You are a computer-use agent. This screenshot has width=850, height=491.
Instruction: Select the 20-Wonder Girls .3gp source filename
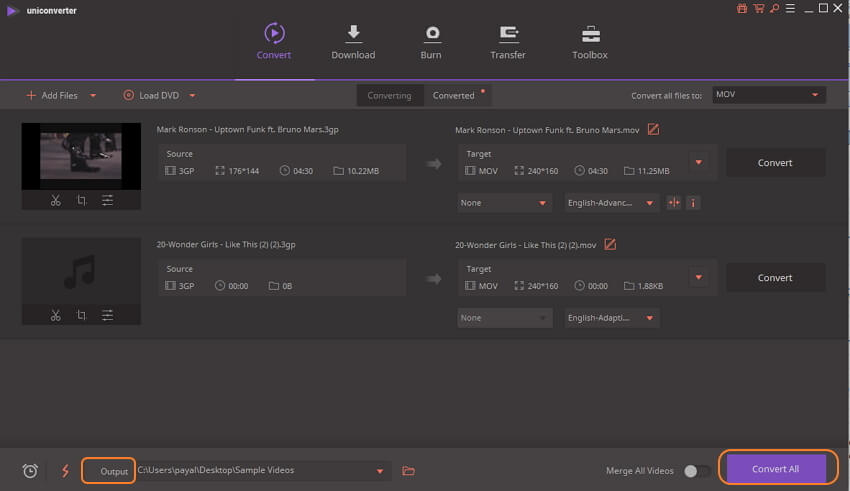coord(226,244)
